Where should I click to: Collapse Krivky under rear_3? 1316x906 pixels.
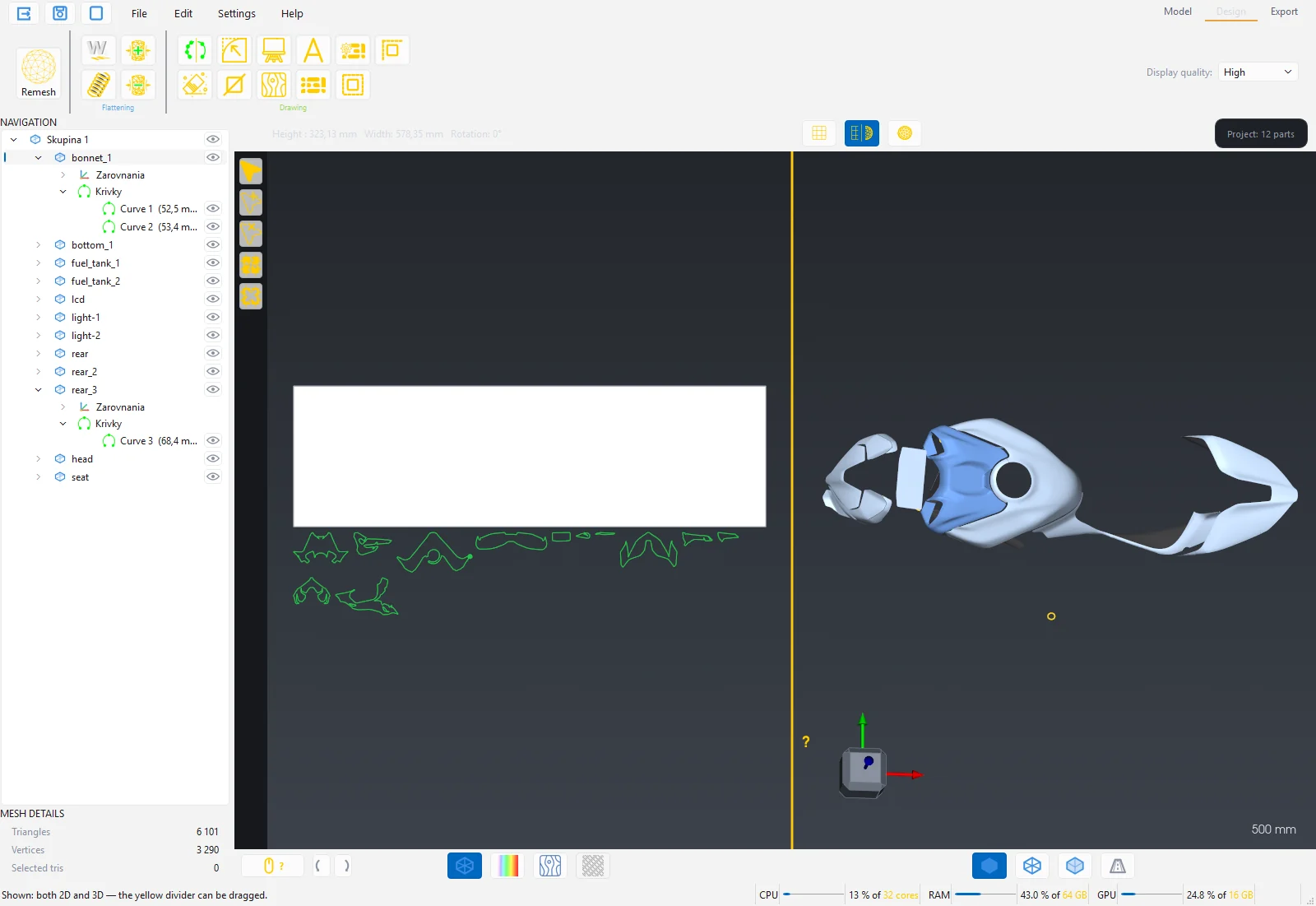pyautogui.click(x=63, y=424)
